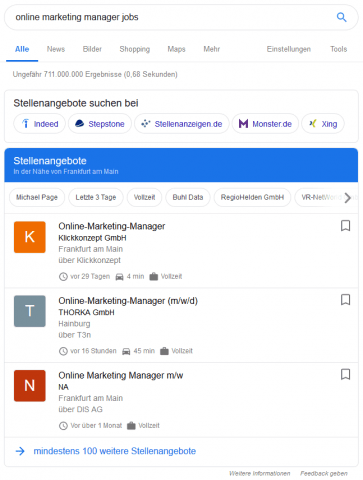
Task: Click the Indeed logo icon
Action: click(x=25, y=124)
